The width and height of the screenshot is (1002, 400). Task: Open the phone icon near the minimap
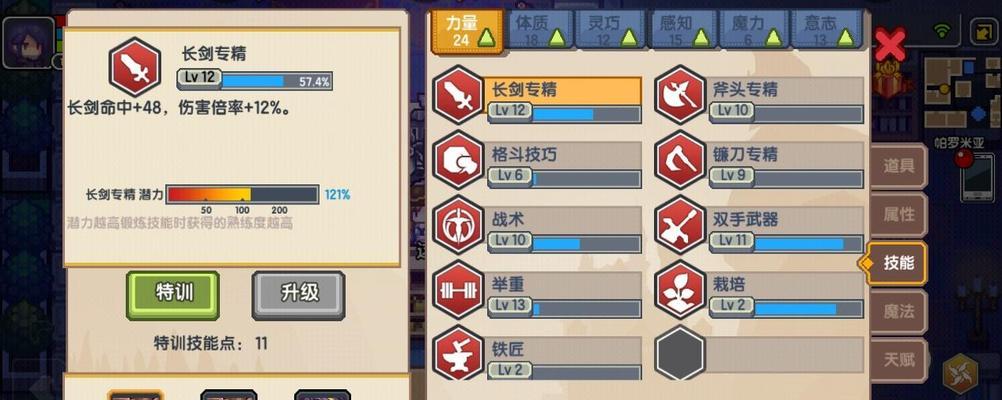coord(978,177)
